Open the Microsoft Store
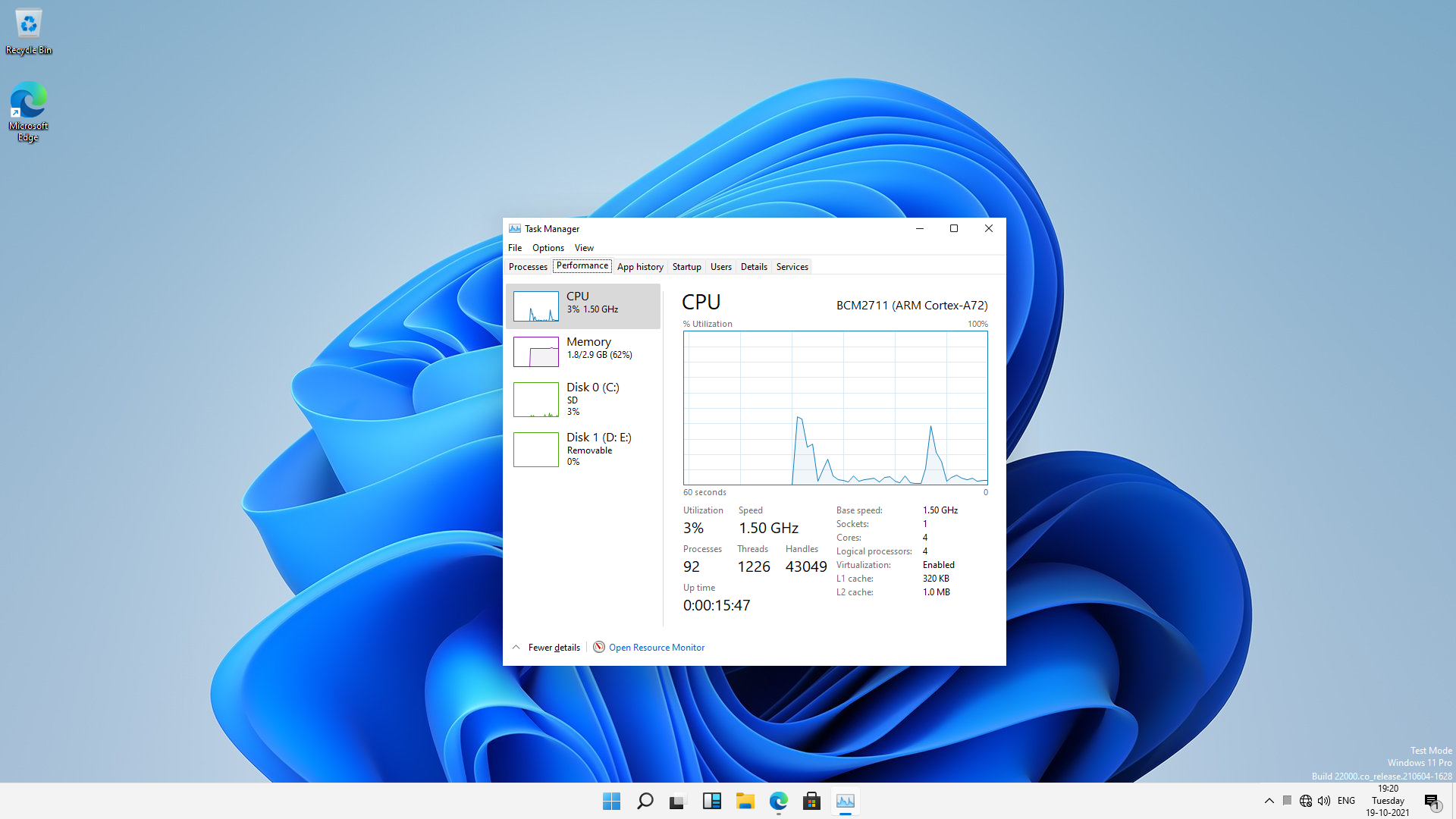This screenshot has width=1456, height=819. pyautogui.click(x=811, y=801)
